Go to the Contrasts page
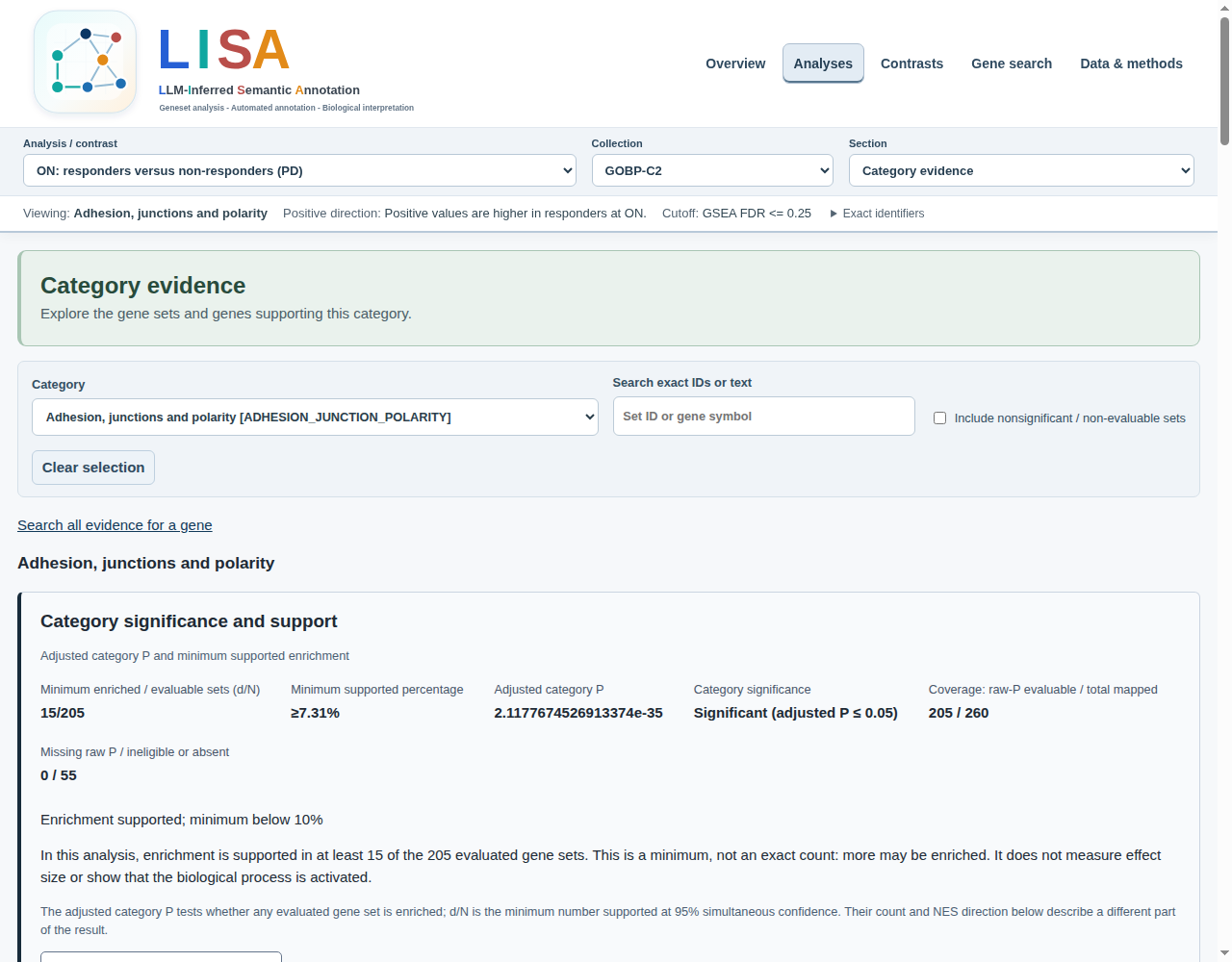Screen dimensions: 1232x962 911,63
